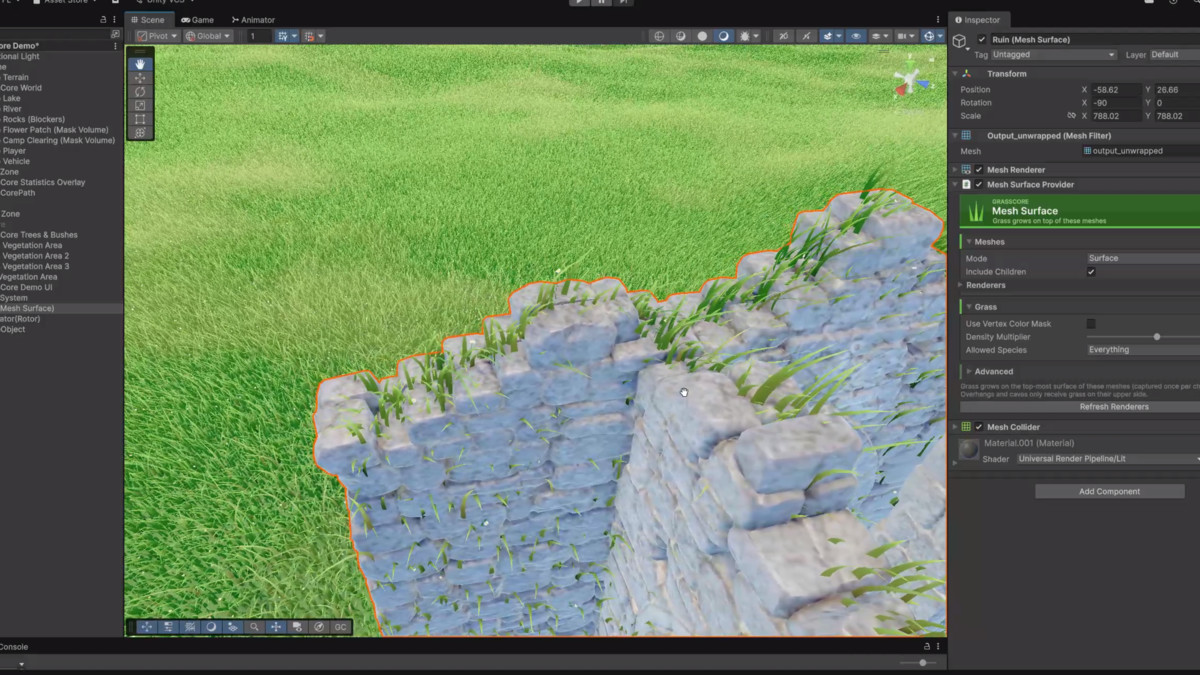1200x675 pixels.
Task: Click the magnifier icon in bottom overlay toolbar
Action: point(254,627)
